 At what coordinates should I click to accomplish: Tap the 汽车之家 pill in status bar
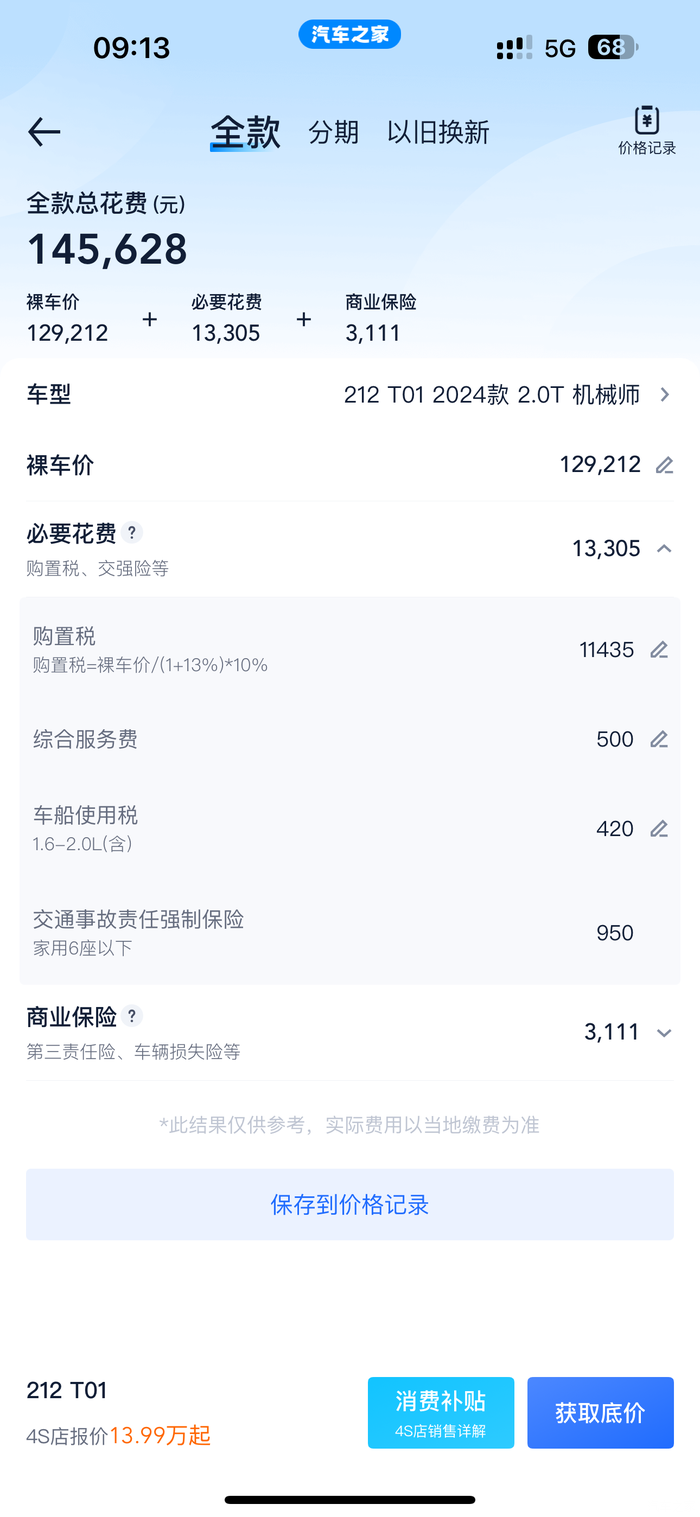click(x=349, y=35)
